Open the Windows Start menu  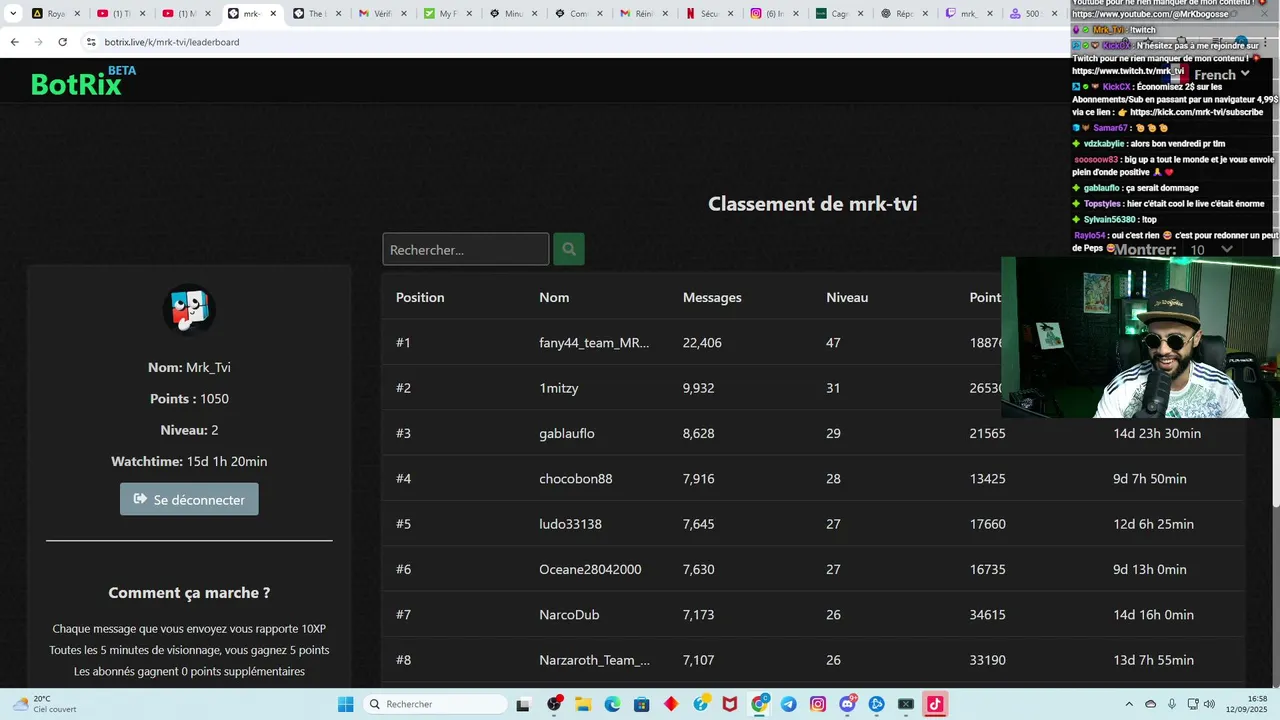coord(345,704)
